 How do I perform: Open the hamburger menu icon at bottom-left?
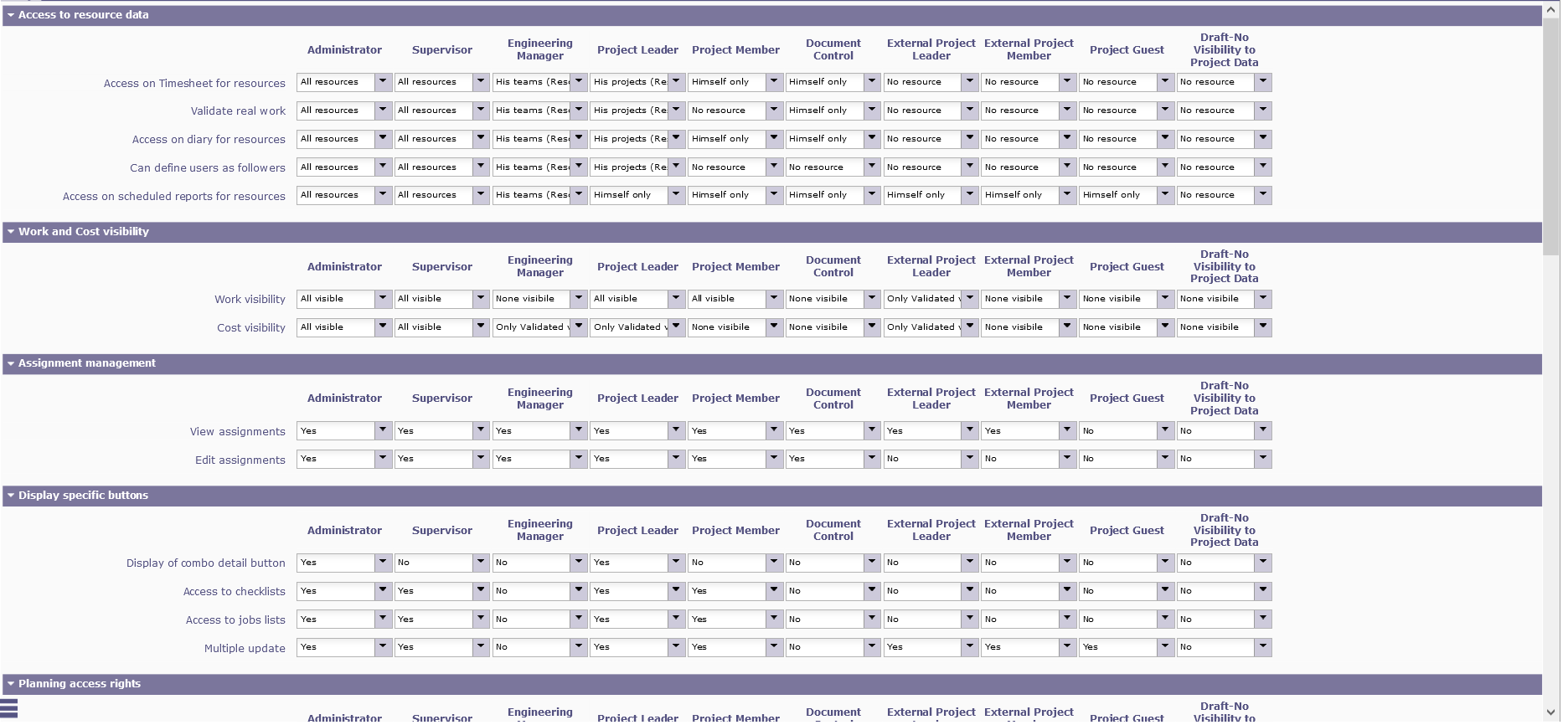click(9, 709)
